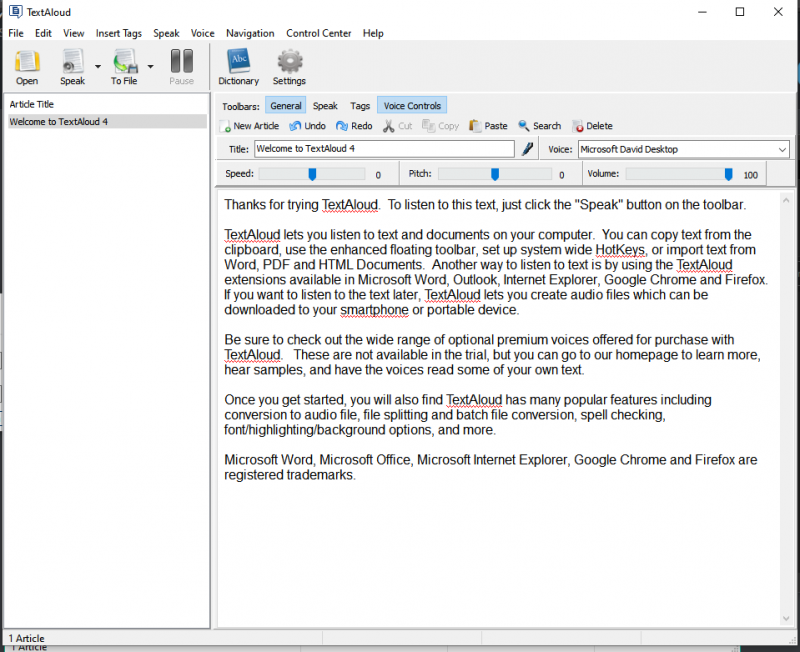Open the Navigation menu
The image size is (800, 652).
pos(250,33)
